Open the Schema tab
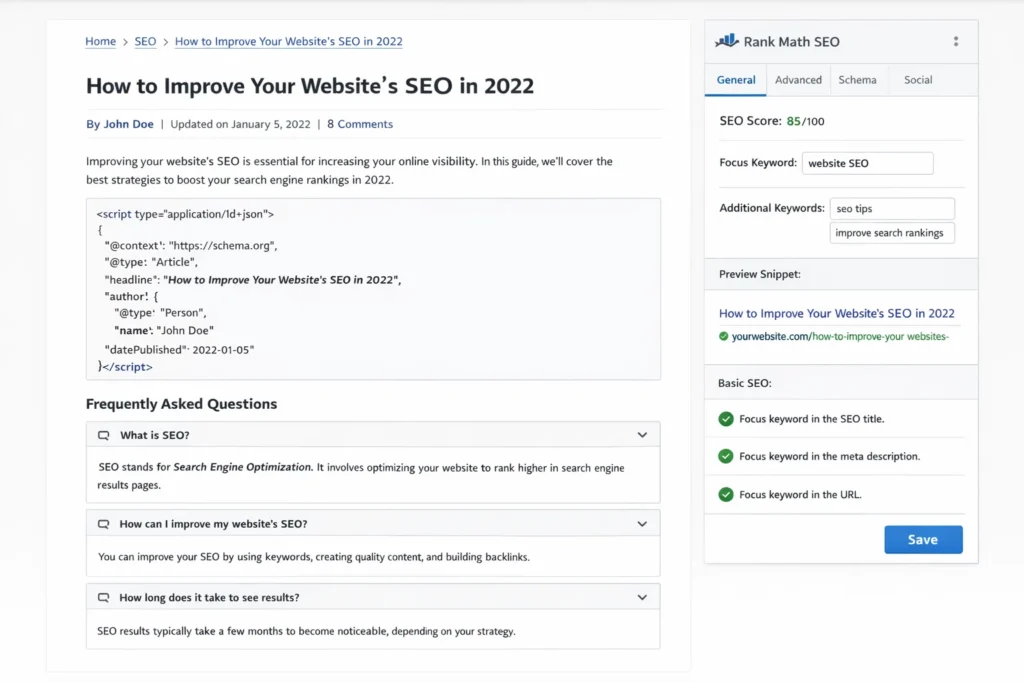 point(857,79)
